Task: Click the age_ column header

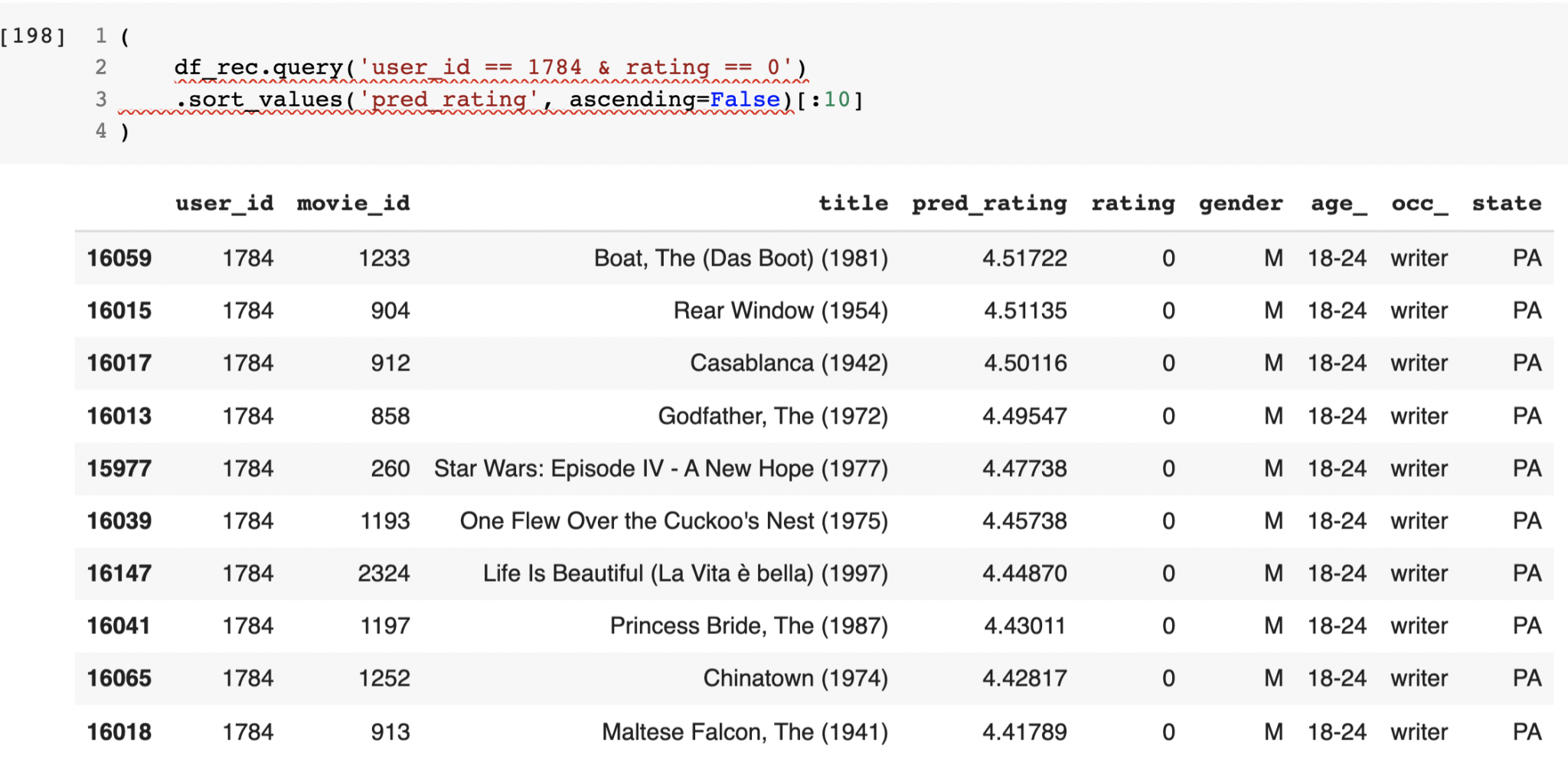Action: pos(1338,204)
